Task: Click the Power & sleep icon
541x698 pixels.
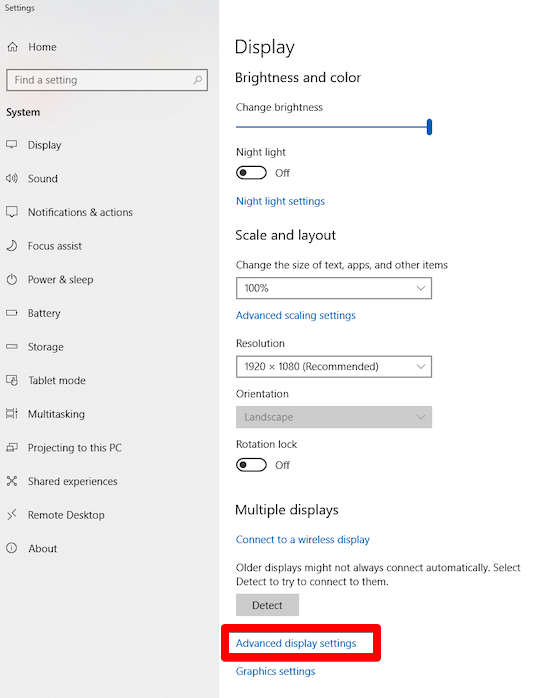Action: [12, 280]
